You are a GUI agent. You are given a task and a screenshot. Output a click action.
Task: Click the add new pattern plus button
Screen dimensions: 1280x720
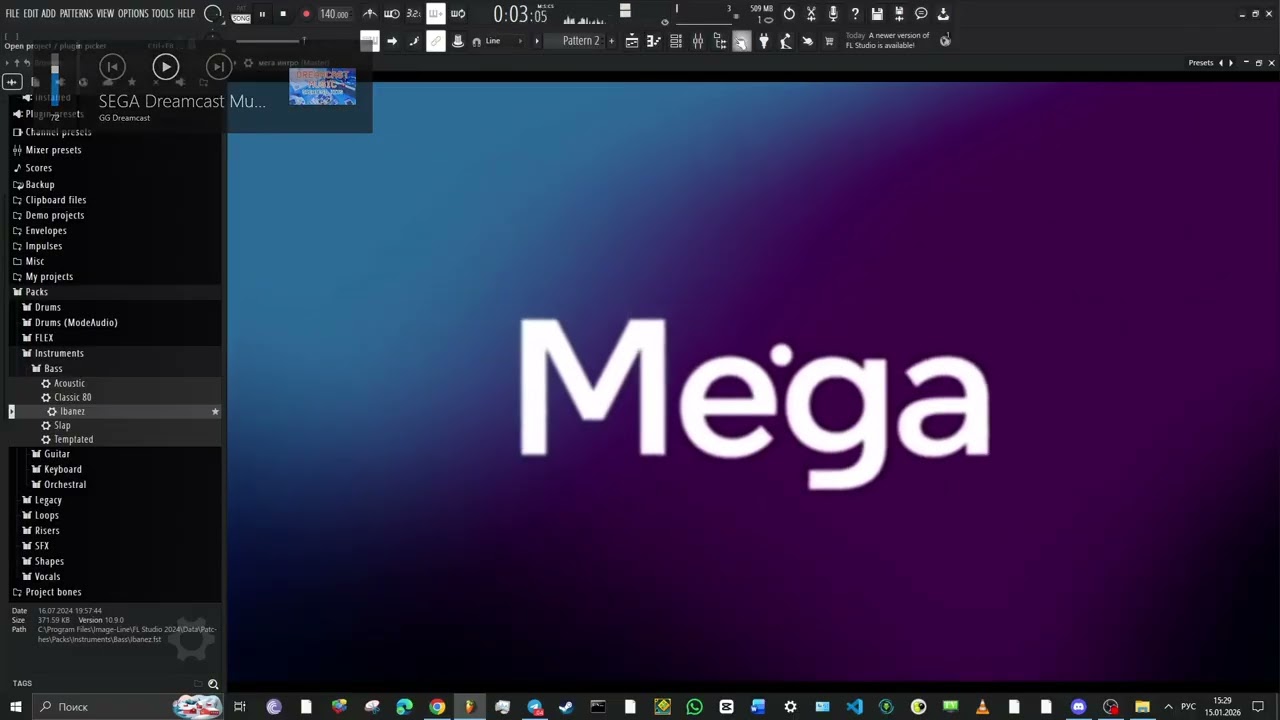click(x=611, y=41)
